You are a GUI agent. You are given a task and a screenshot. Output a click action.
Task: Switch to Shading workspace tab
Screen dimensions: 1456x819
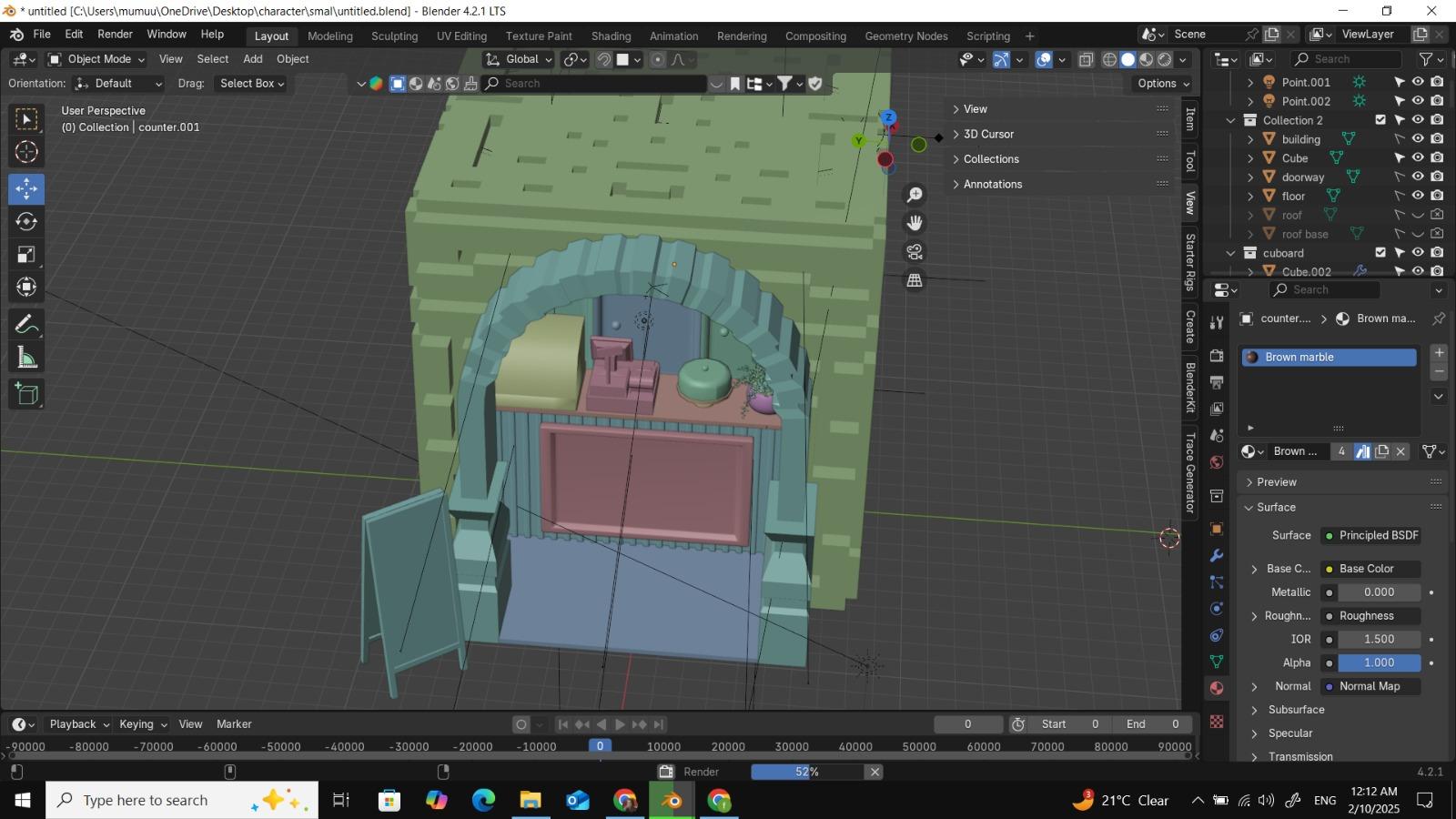pyautogui.click(x=611, y=36)
